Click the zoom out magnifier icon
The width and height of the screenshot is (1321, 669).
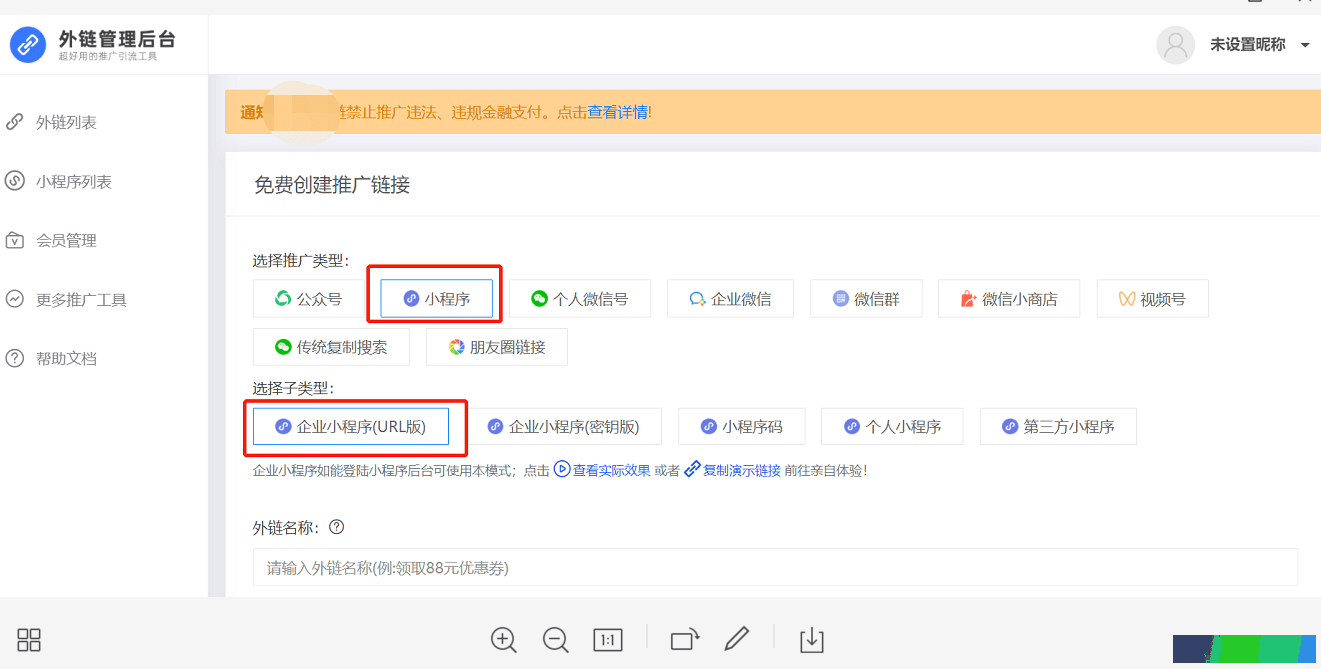[556, 640]
